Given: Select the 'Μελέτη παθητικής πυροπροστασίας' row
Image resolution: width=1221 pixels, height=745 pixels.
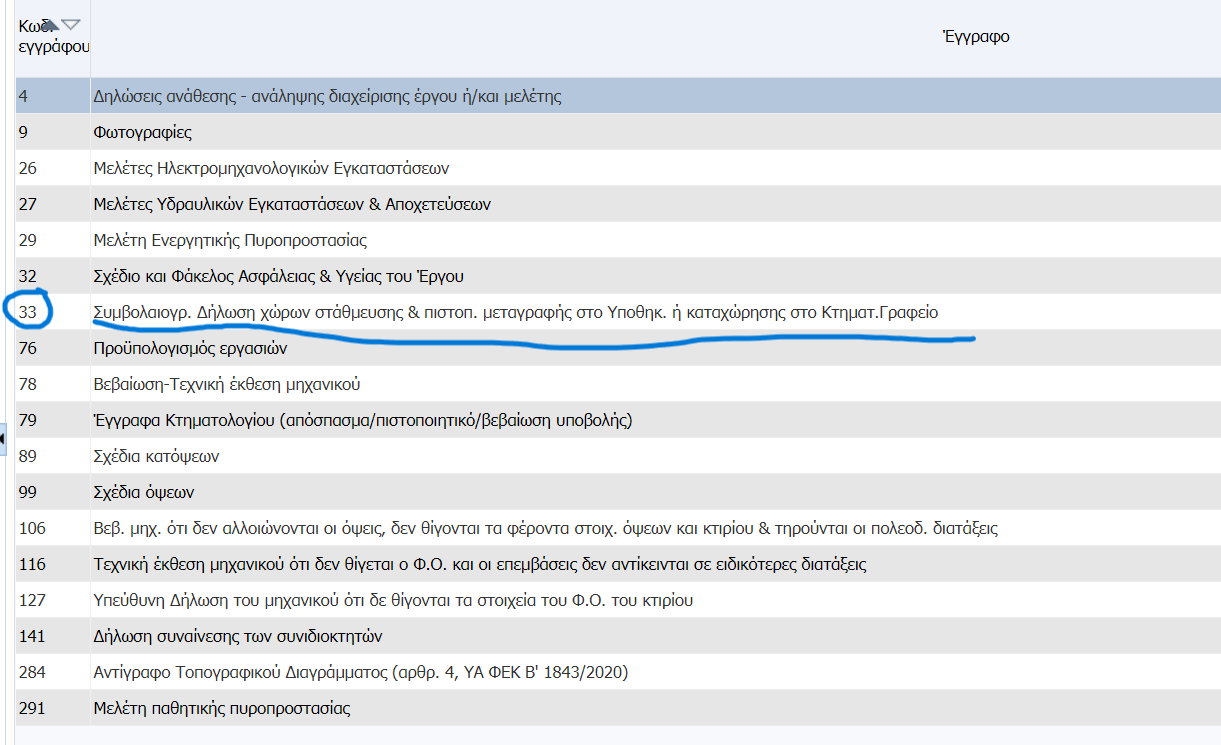Looking at the screenshot, I should click(x=221, y=709).
